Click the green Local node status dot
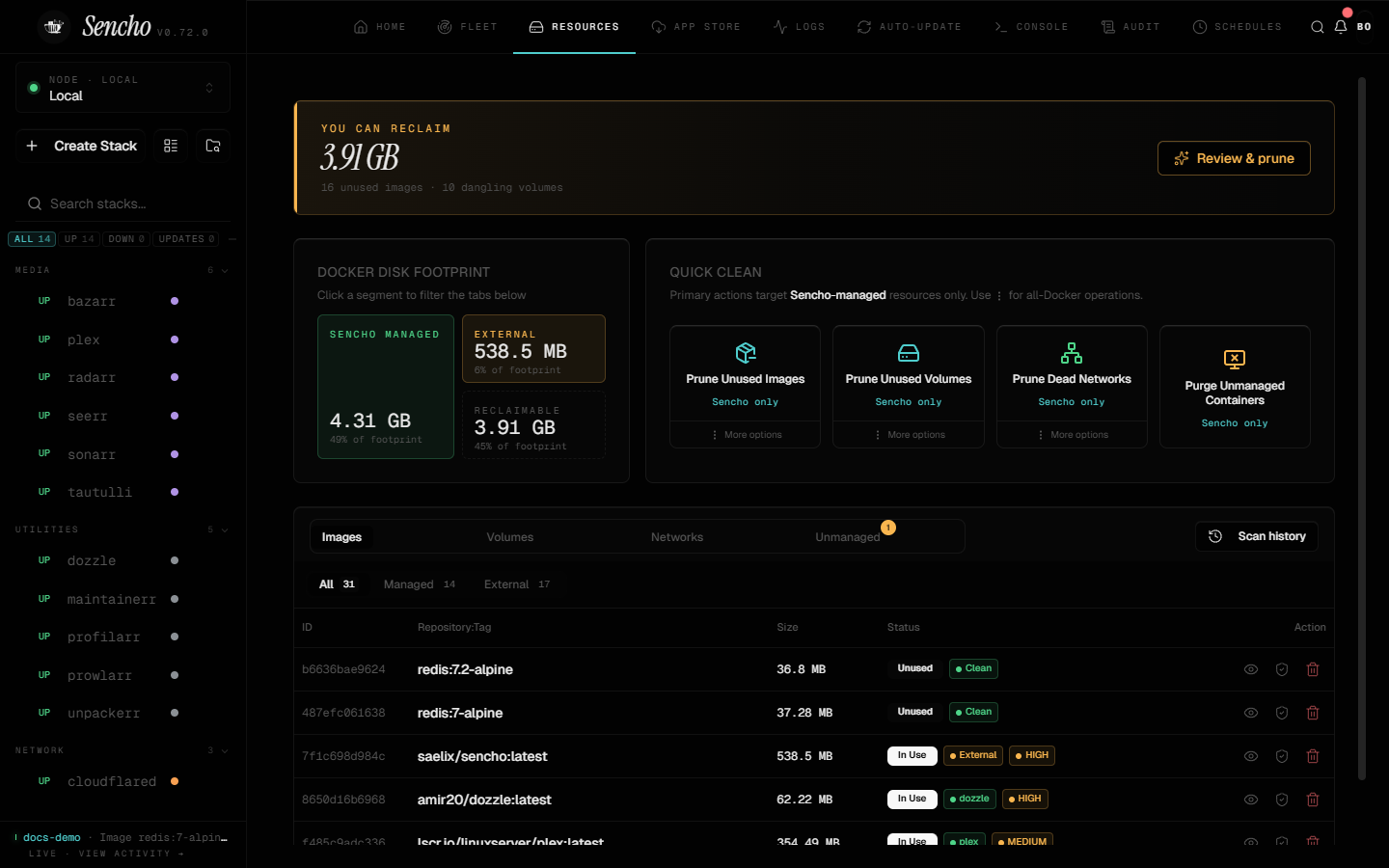The image size is (1389, 868). point(34,88)
